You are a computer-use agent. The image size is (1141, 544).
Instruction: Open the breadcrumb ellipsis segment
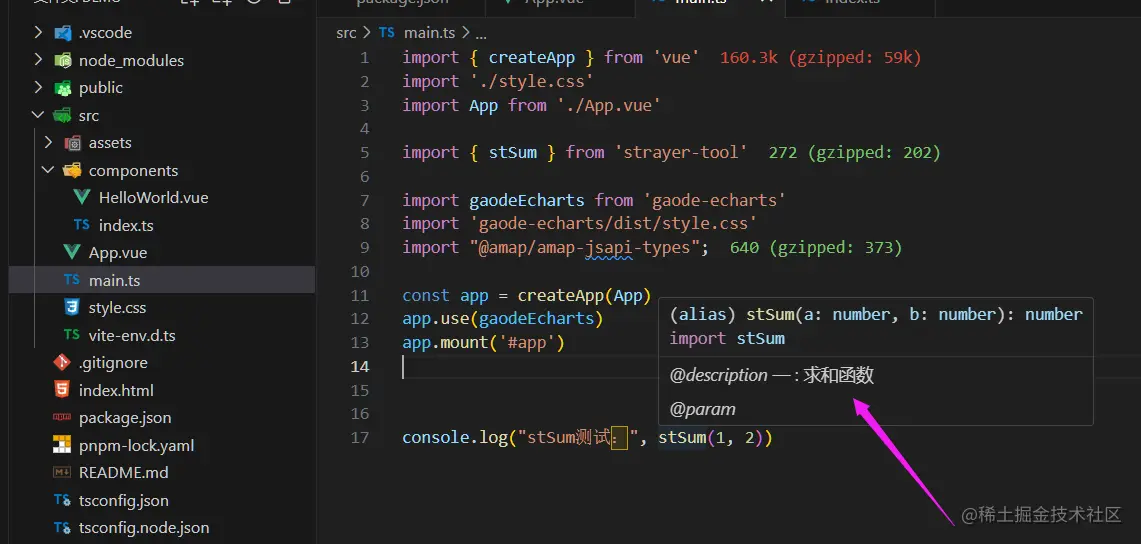pos(480,33)
